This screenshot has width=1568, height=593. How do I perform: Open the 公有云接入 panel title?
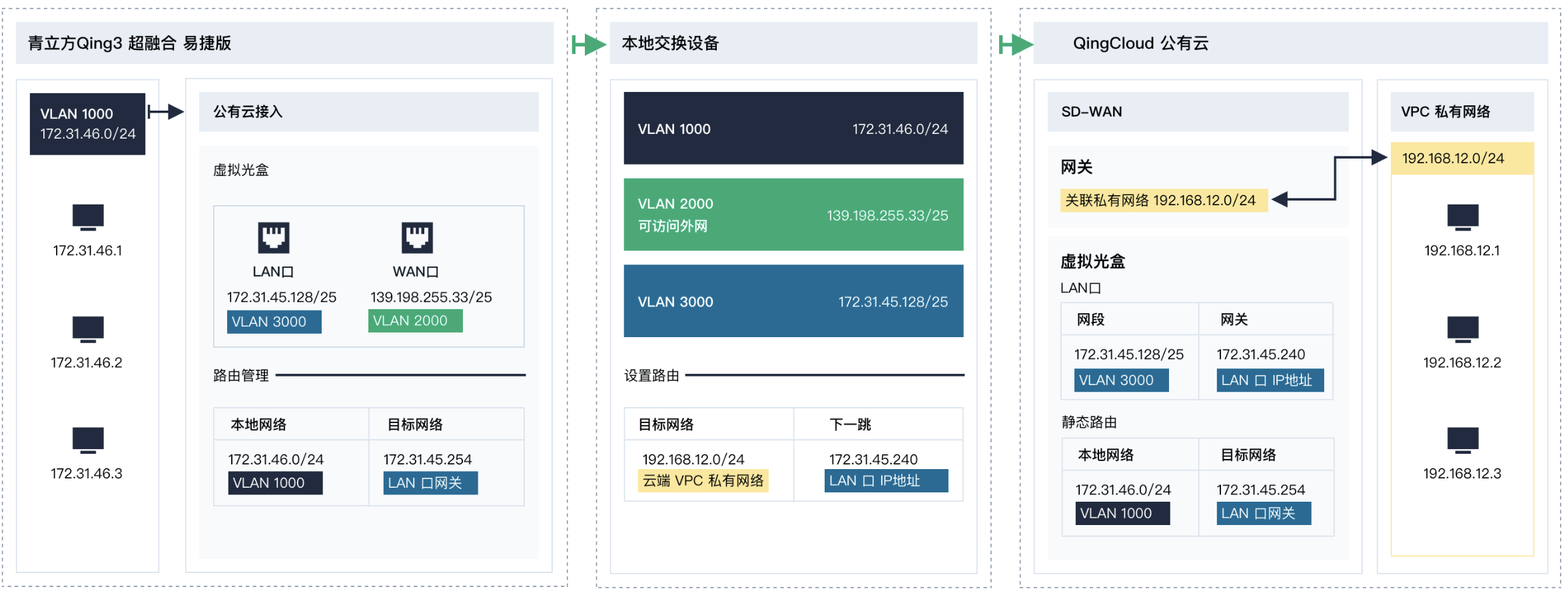(x=368, y=111)
